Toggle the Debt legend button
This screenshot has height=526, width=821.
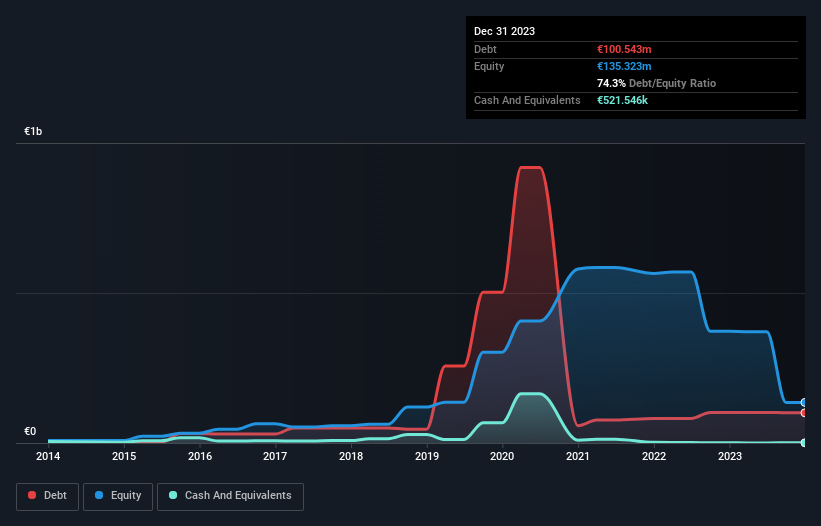click(47, 496)
